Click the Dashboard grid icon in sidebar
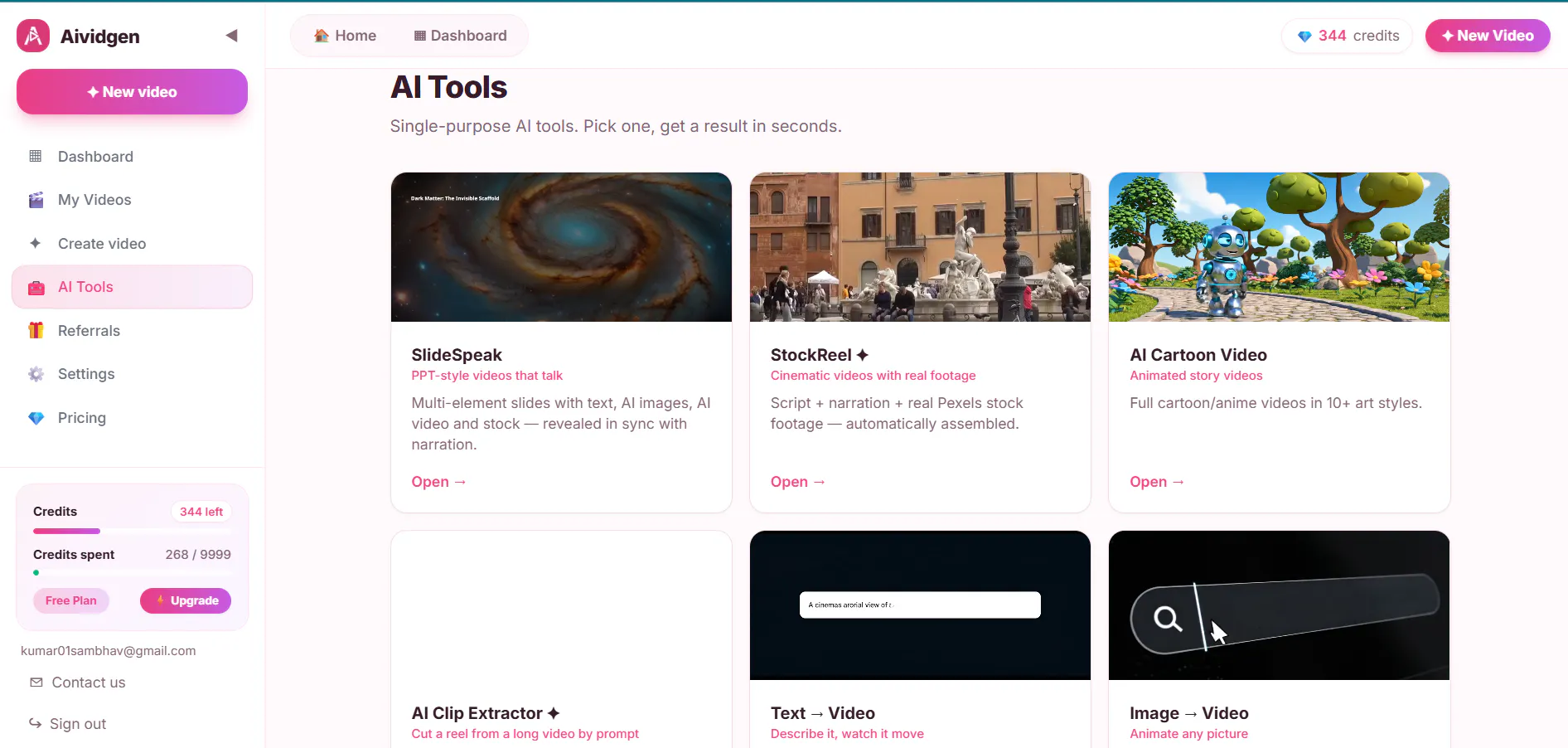This screenshot has height=748, width=1568. [x=36, y=156]
